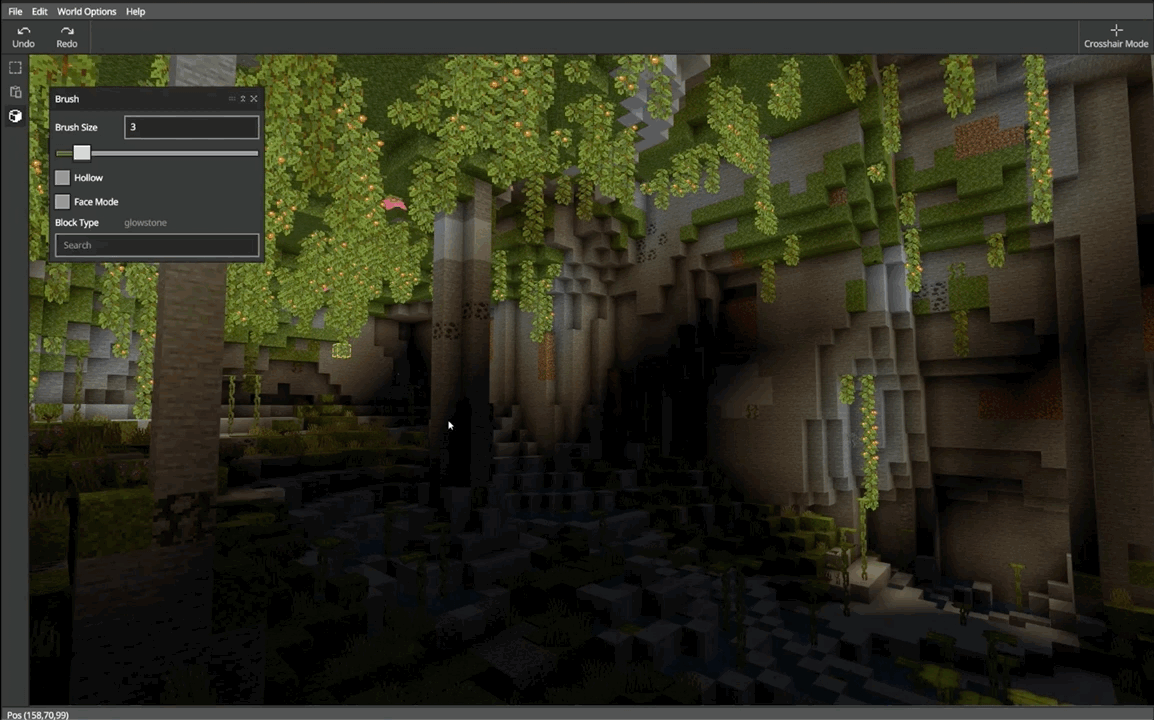Close the Brush panel
The image size is (1154, 720).
coord(254,99)
